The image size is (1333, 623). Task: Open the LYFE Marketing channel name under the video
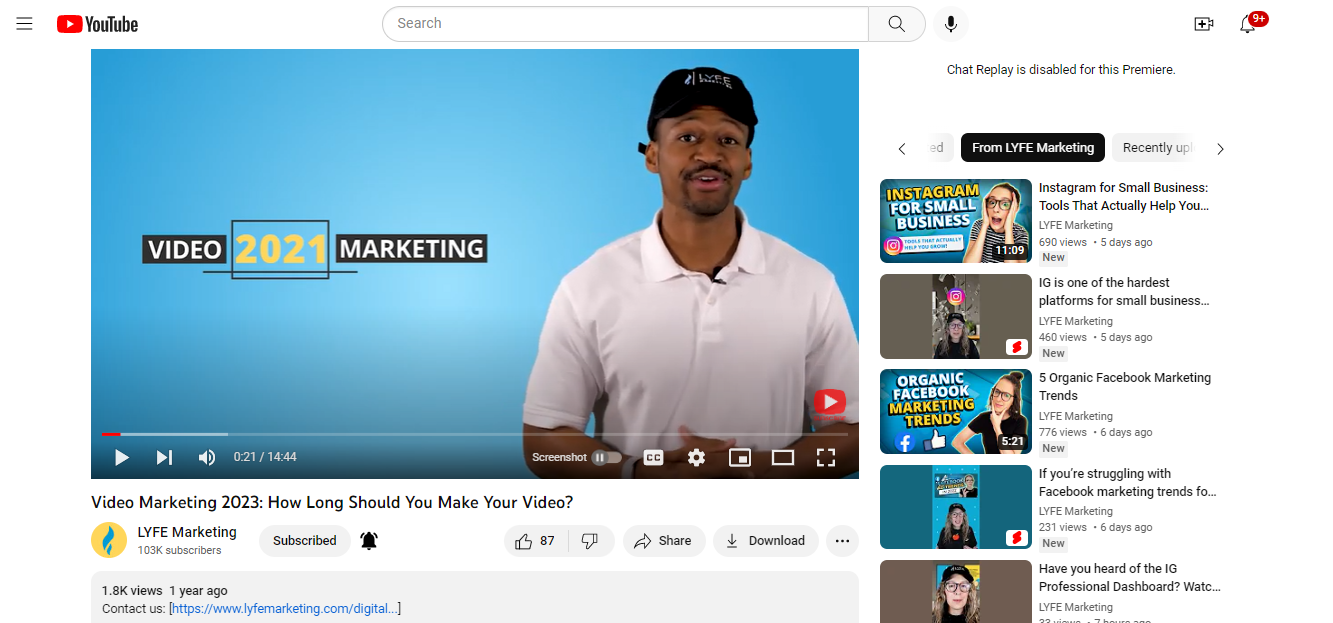coord(187,532)
